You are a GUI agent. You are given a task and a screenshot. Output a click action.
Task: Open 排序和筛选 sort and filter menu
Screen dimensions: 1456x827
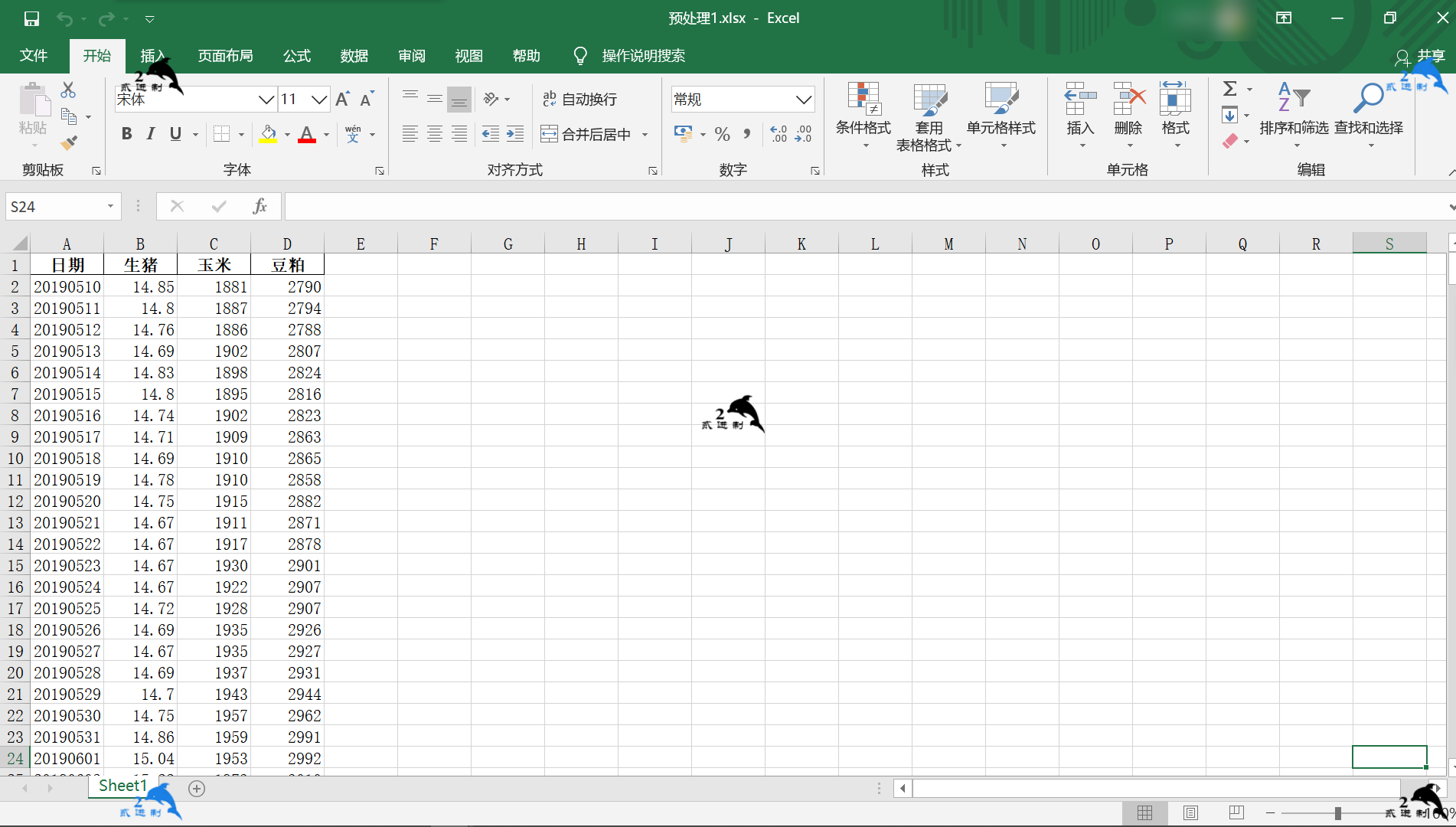click(x=1294, y=115)
